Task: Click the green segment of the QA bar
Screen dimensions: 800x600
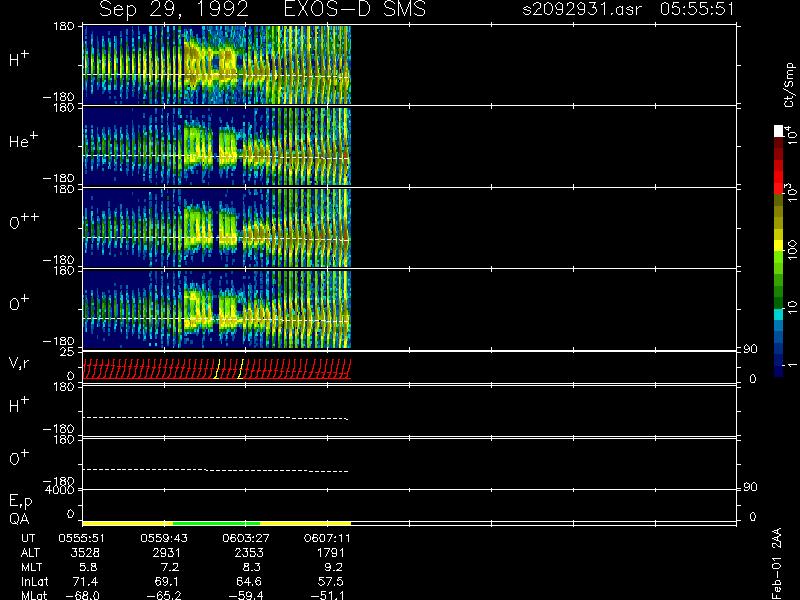Action: 217,523
